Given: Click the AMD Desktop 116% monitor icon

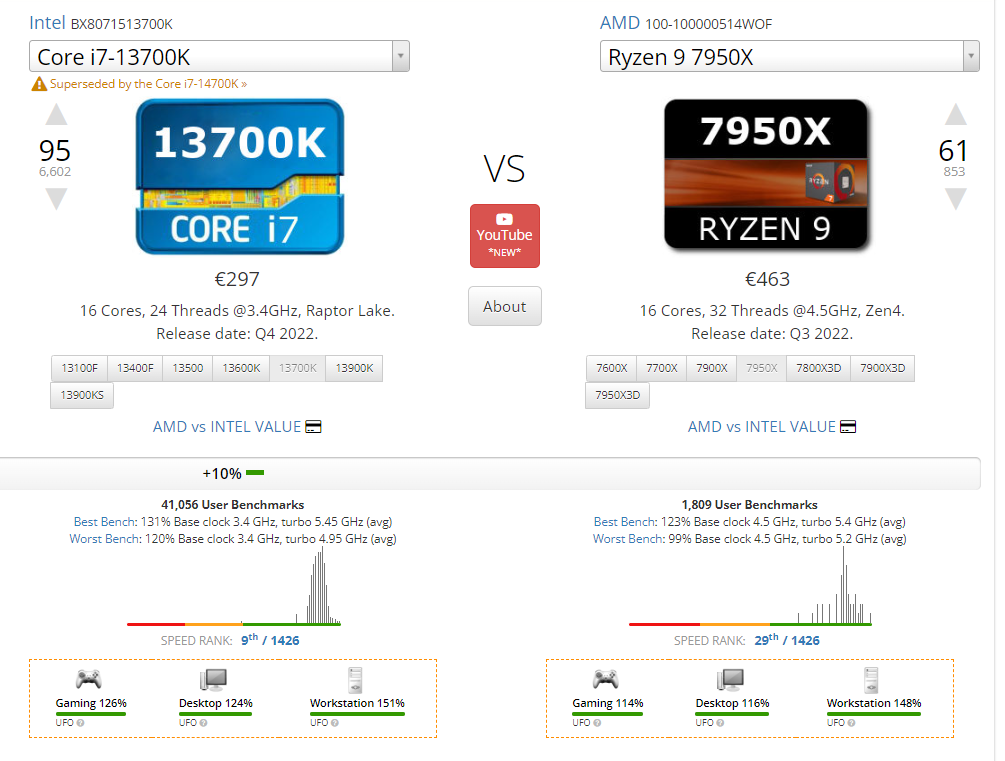Looking at the screenshot, I should (x=730, y=680).
